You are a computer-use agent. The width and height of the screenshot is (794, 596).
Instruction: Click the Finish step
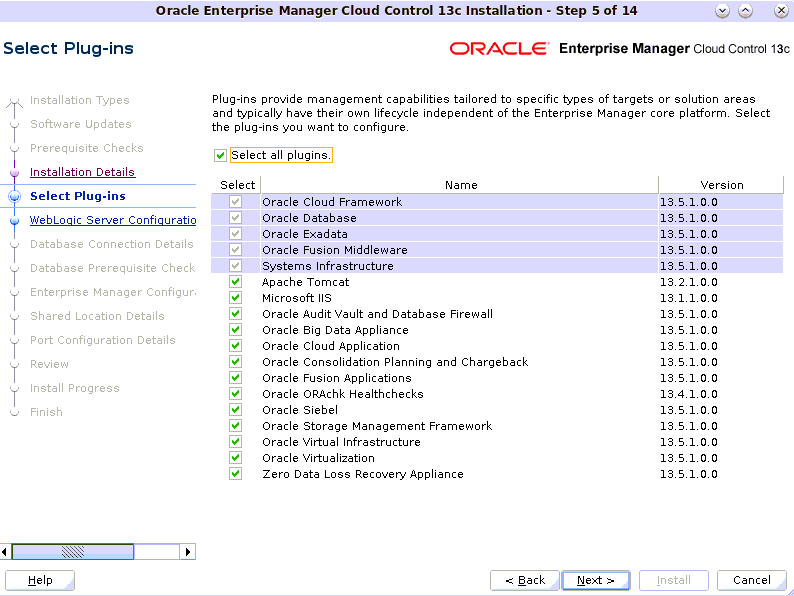coord(46,412)
